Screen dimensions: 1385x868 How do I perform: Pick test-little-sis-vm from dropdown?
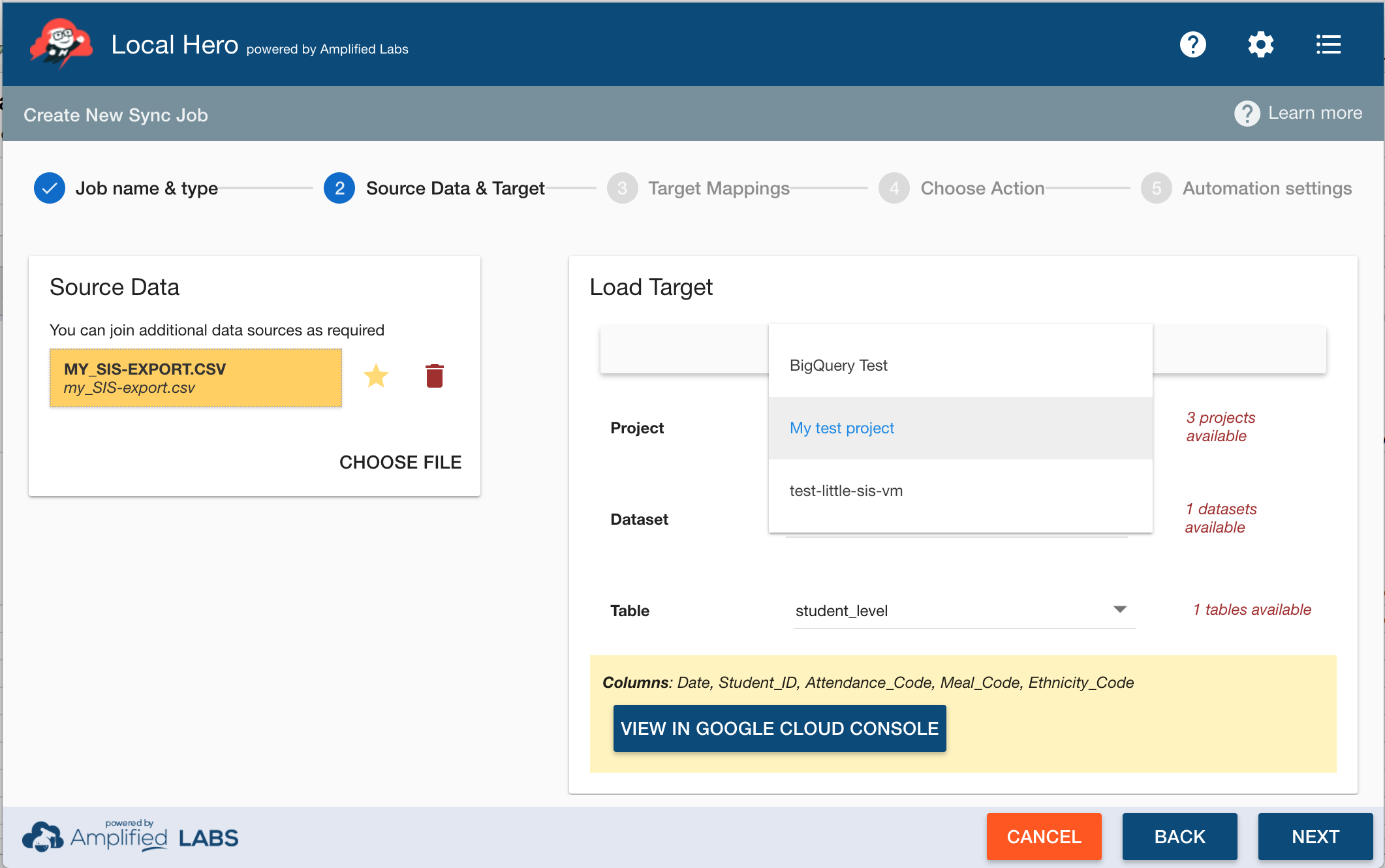click(846, 491)
